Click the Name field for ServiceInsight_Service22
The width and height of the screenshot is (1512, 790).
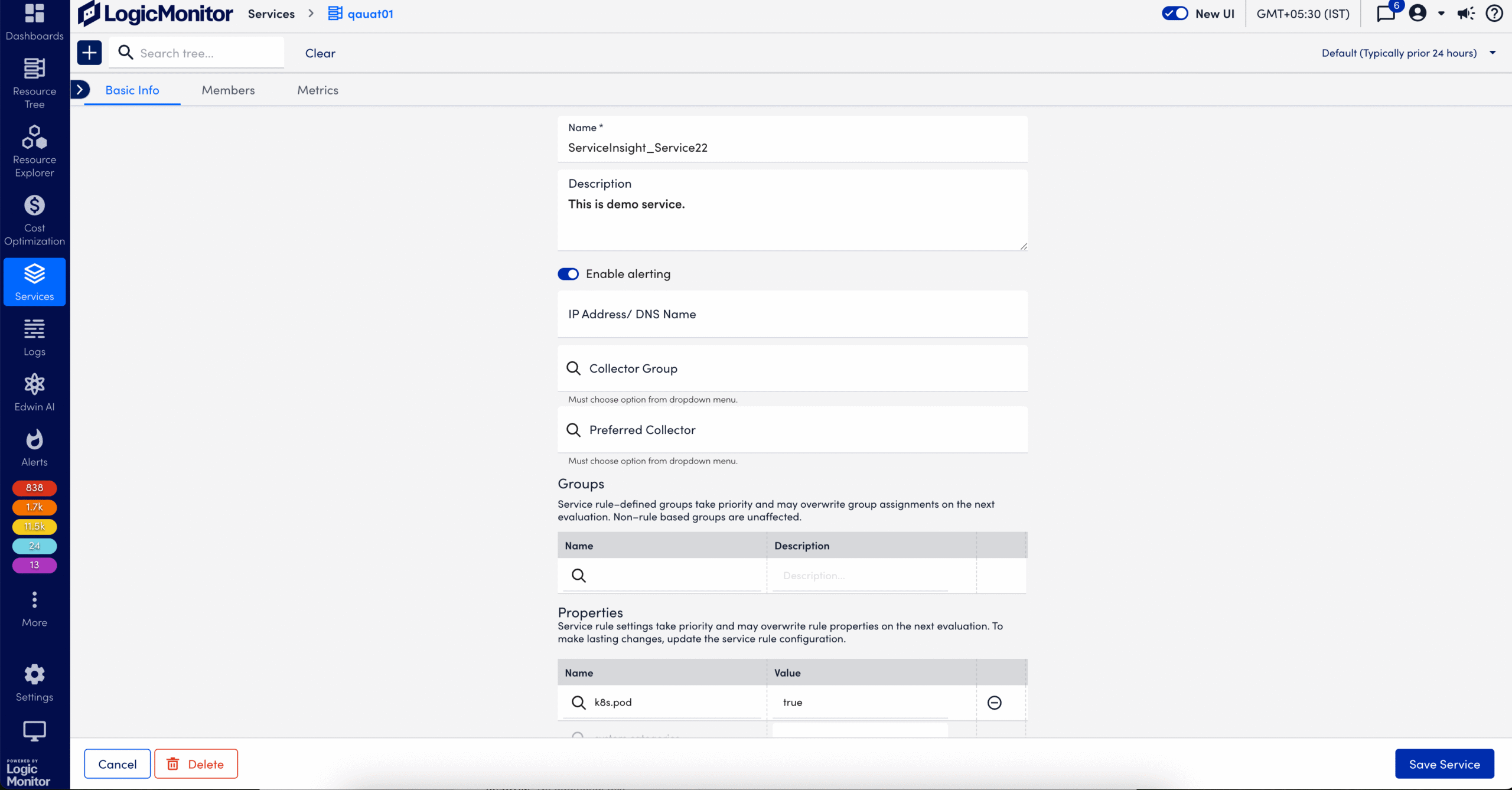(792, 147)
